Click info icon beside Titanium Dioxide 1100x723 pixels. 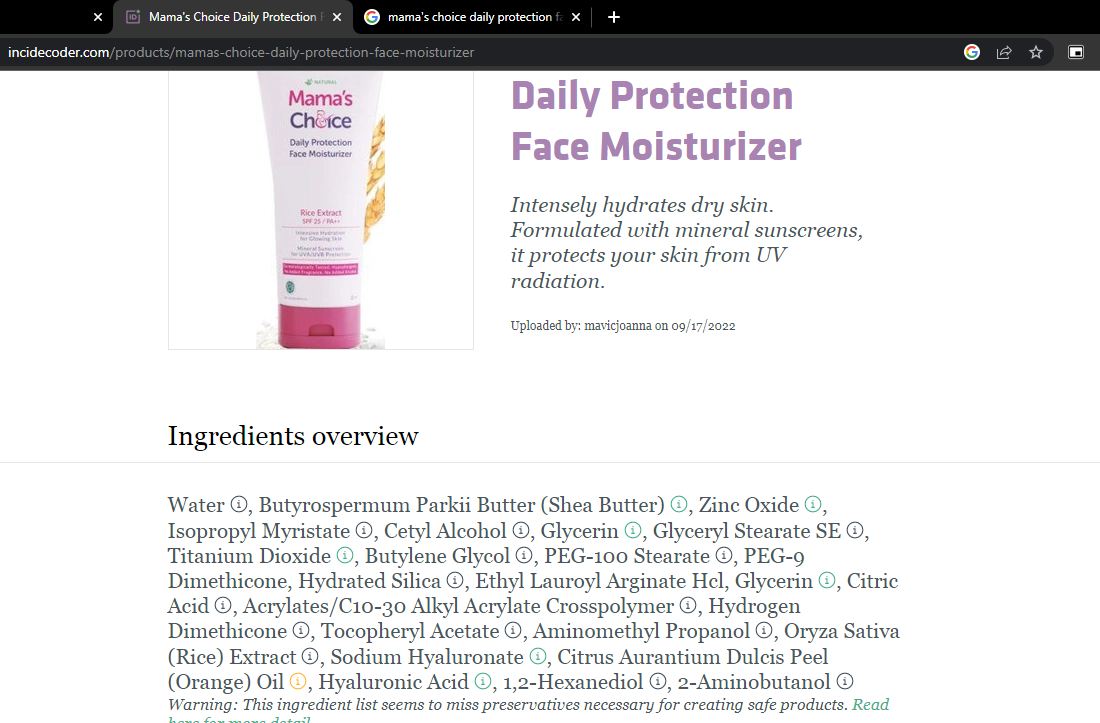(344, 555)
